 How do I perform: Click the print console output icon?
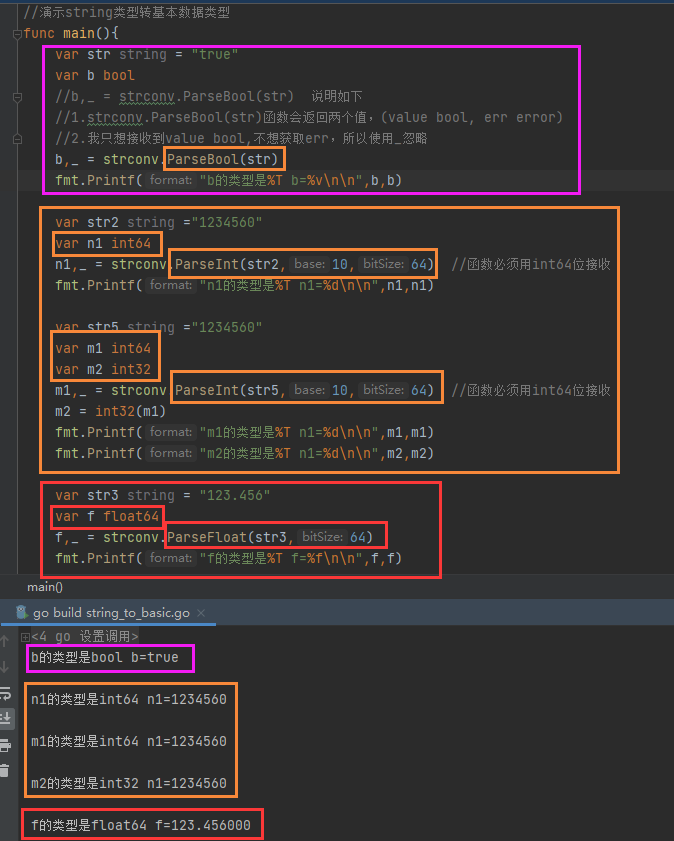[7, 745]
